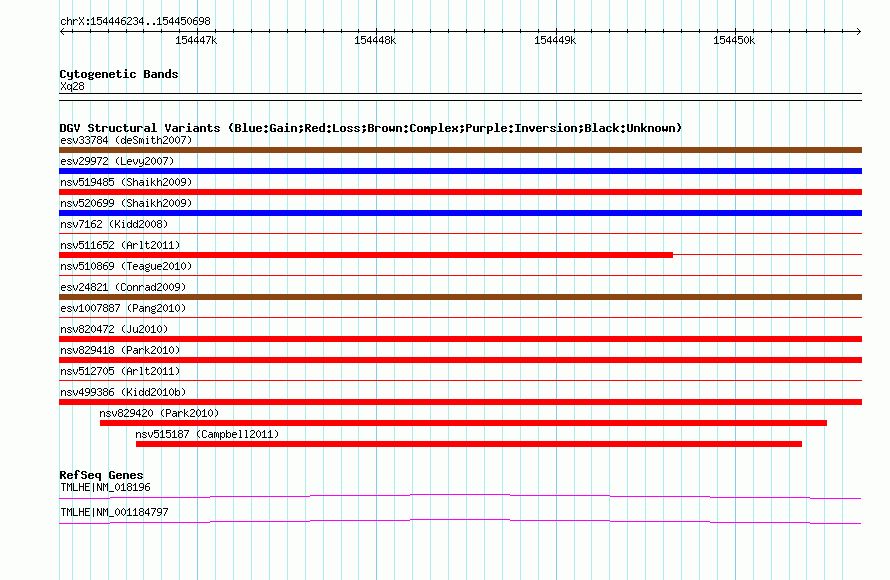Select the red nsv515187 loss bar
Screen dimensions: 890x580
[469, 444]
